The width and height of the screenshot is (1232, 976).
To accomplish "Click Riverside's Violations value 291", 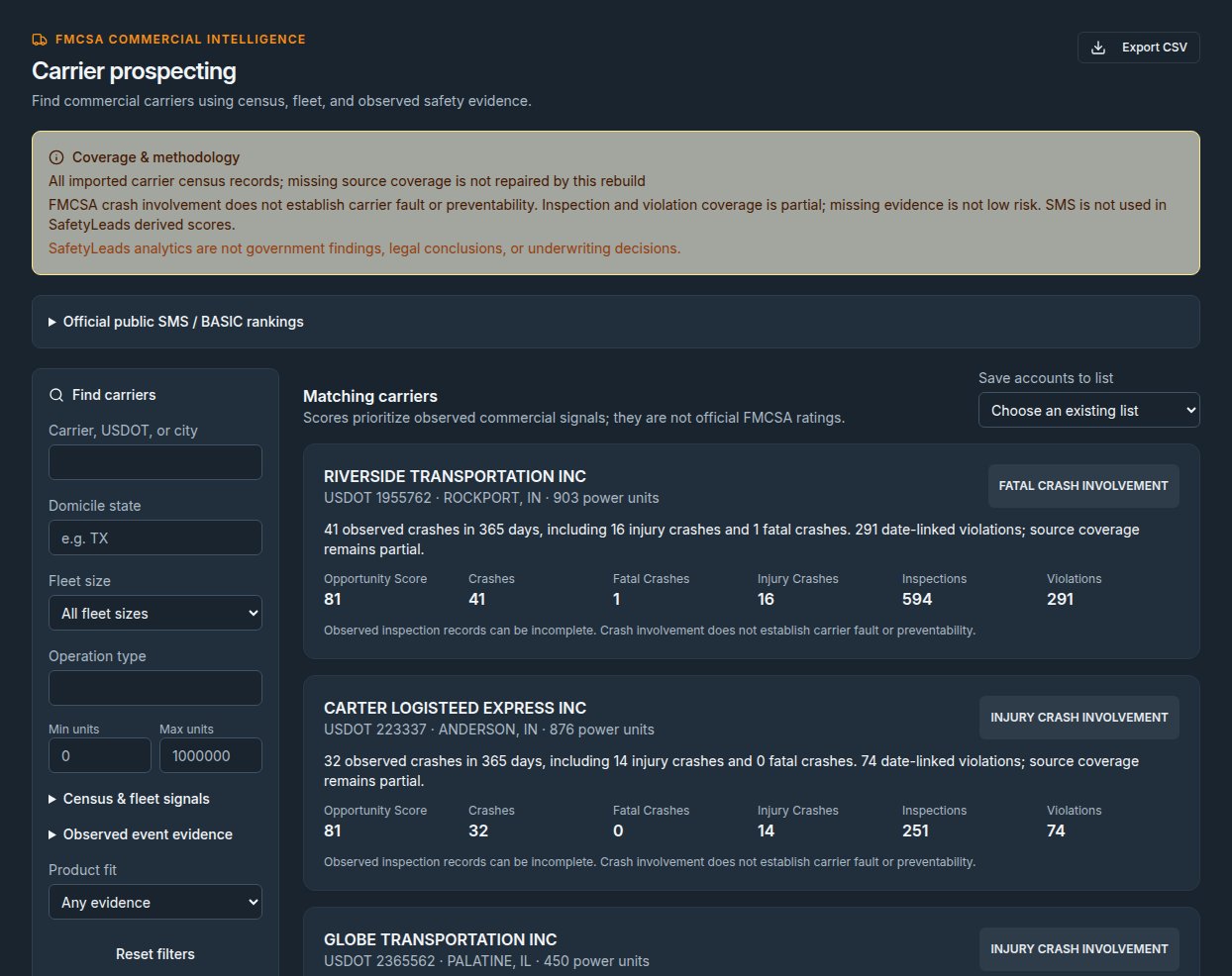I will [1060, 599].
